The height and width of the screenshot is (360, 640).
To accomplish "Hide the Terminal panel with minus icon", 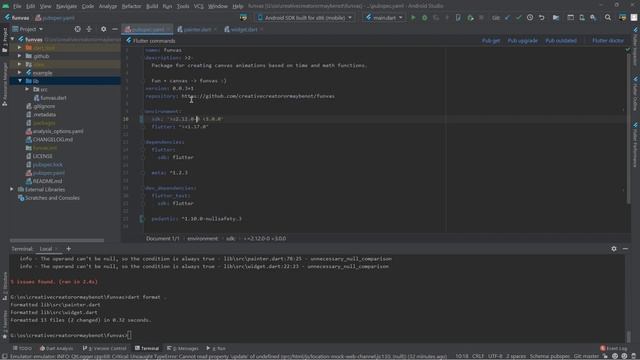I will point(625,249).
